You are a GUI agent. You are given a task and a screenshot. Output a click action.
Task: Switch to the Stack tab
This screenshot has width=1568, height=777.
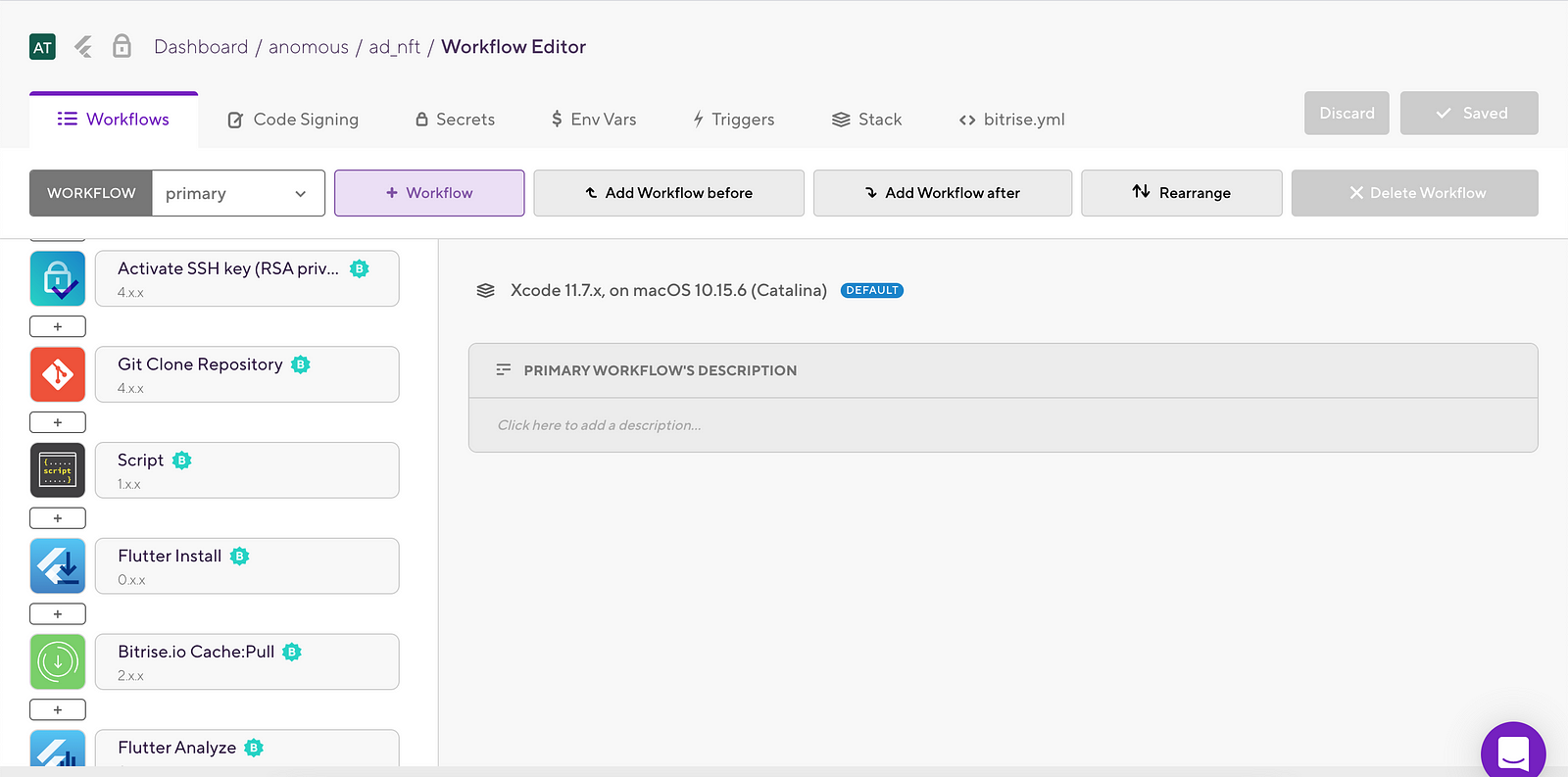click(866, 120)
